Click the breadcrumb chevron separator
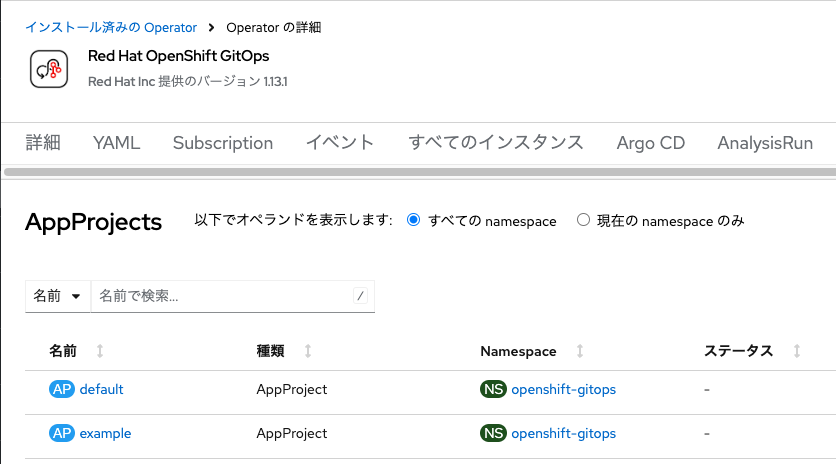This screenshot has height=464, width=836. tap(212, 27)
